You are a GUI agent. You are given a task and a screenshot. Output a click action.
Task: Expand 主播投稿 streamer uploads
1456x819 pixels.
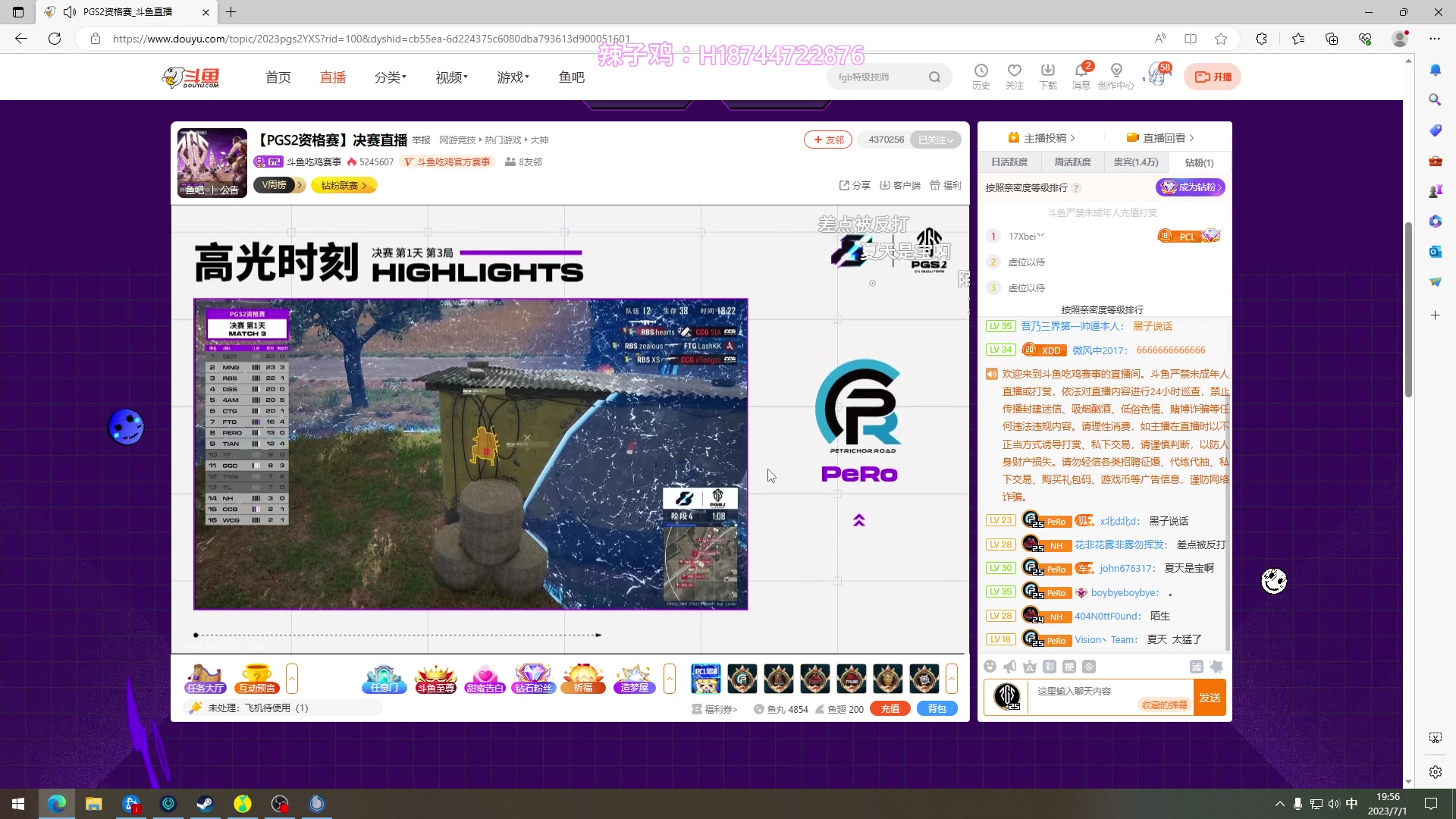pos(1041,138)
